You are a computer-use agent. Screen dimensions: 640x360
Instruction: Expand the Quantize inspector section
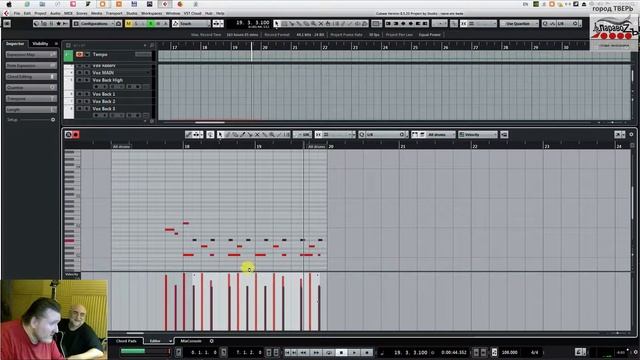pos(31,87)
